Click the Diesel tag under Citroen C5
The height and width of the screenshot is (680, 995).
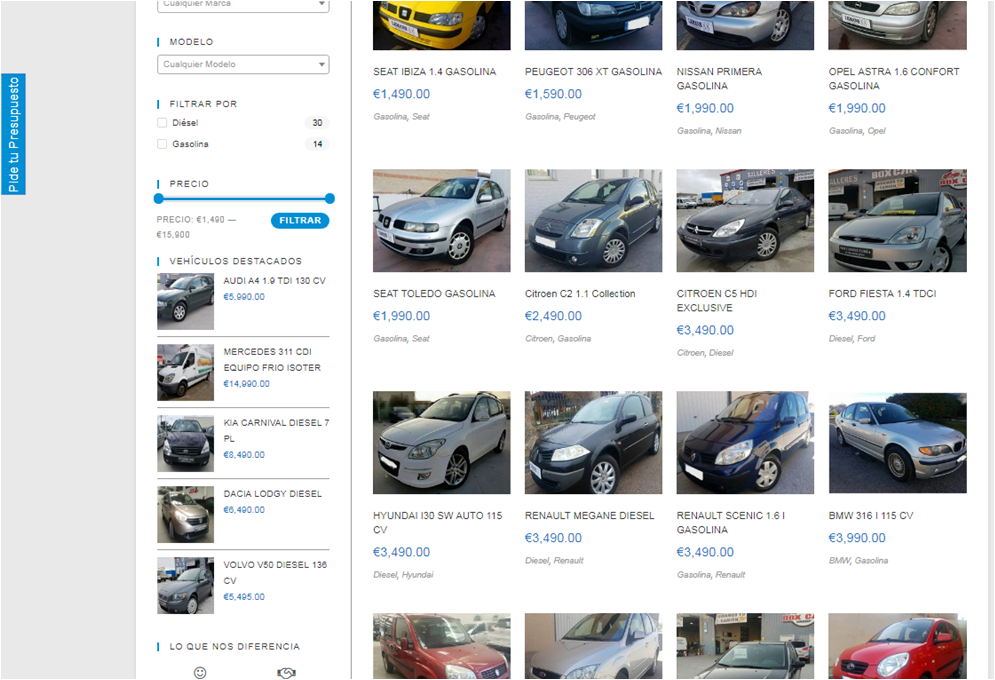721,353
